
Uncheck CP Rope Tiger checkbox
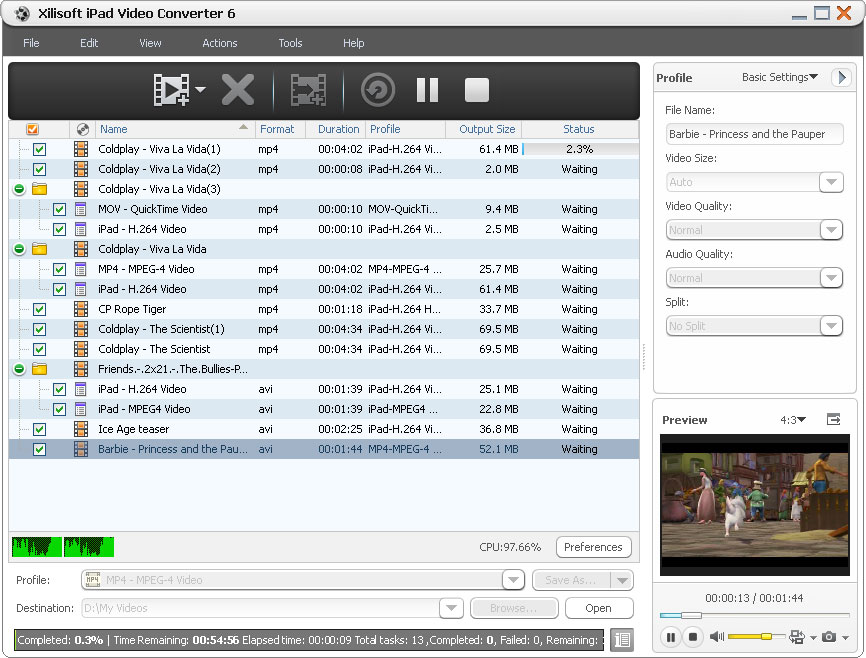[39, 309]
